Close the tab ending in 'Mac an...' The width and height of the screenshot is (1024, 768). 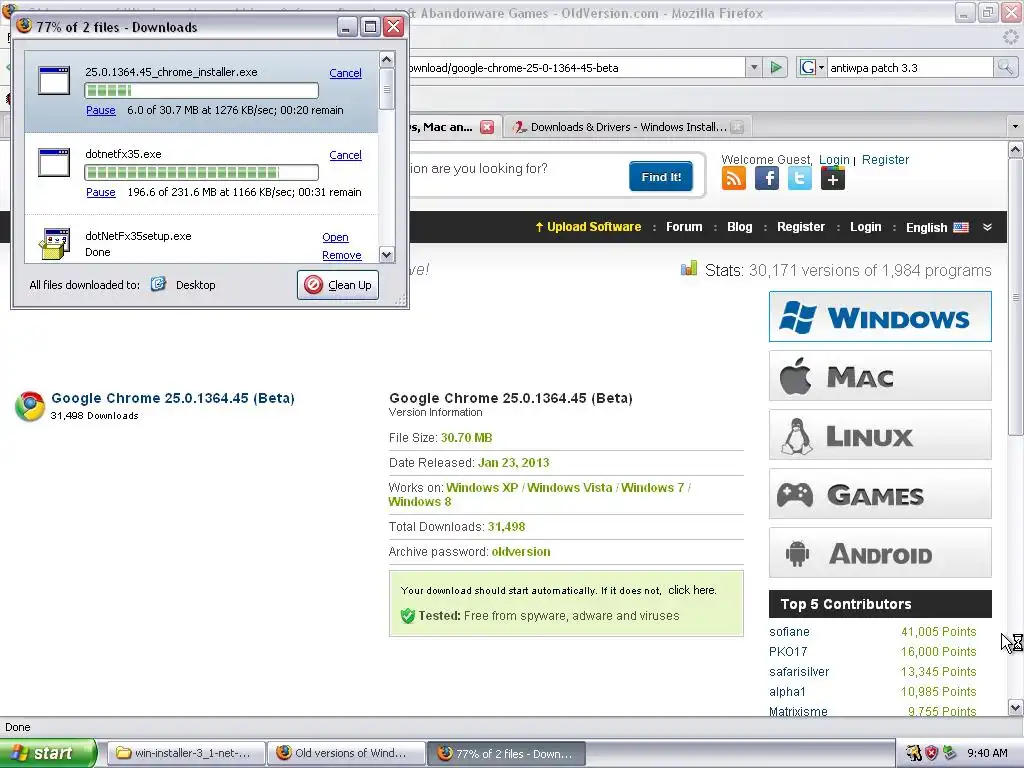(x=487, y=127)
